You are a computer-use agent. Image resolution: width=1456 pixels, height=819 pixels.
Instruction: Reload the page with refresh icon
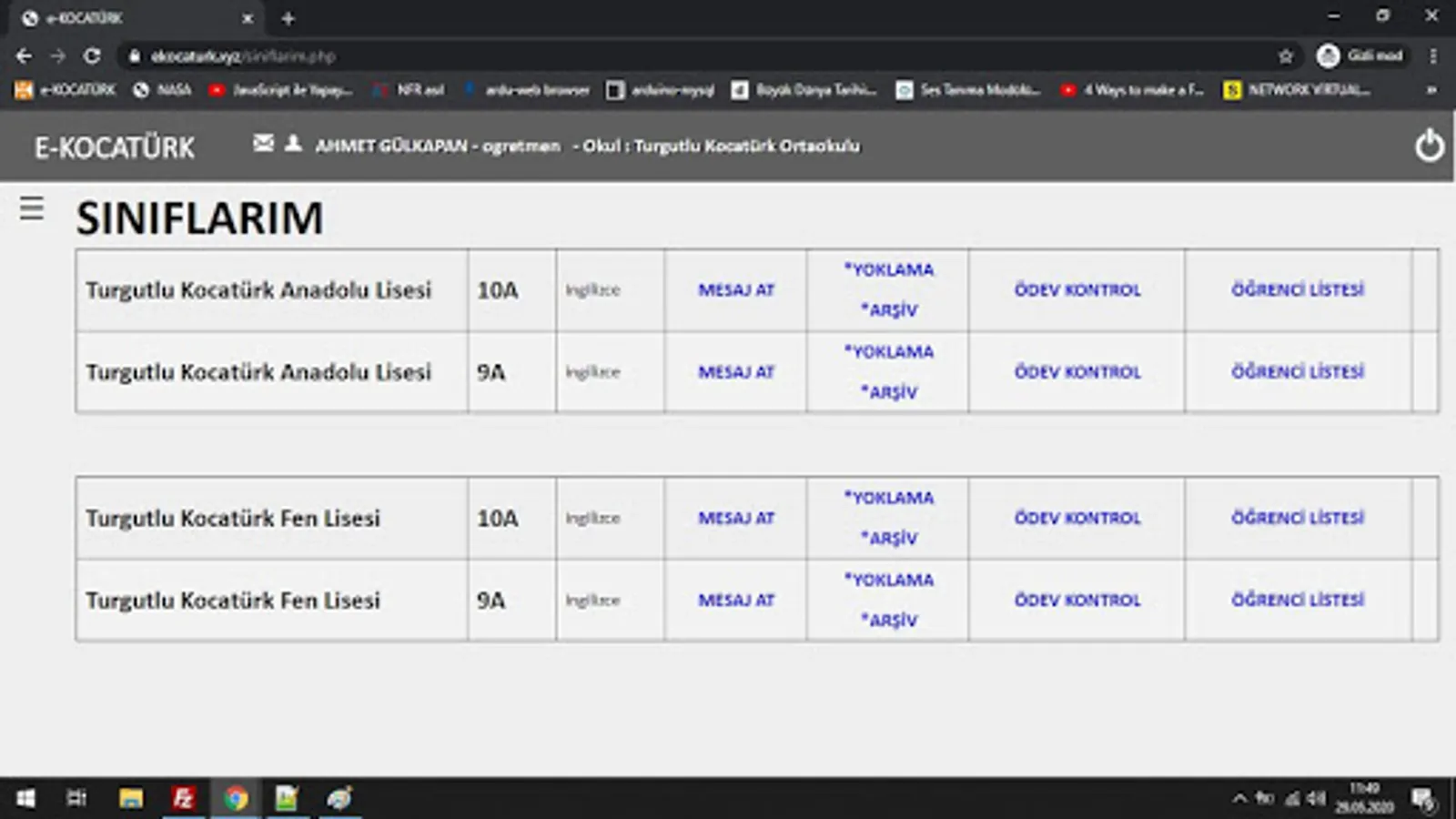pyautogui.click(x=92, y=56)
